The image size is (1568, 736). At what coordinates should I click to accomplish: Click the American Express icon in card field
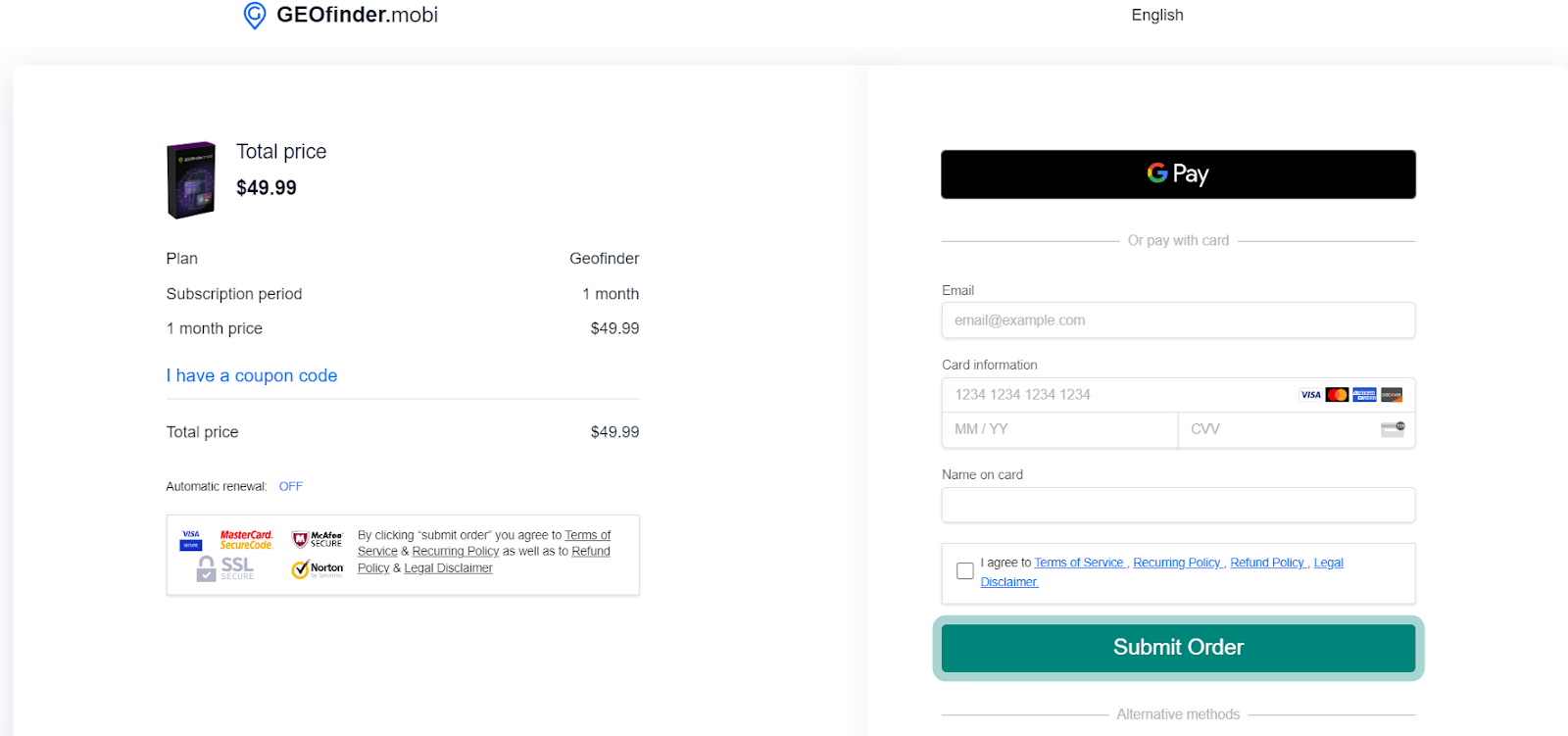click(x=1364, y=395)
